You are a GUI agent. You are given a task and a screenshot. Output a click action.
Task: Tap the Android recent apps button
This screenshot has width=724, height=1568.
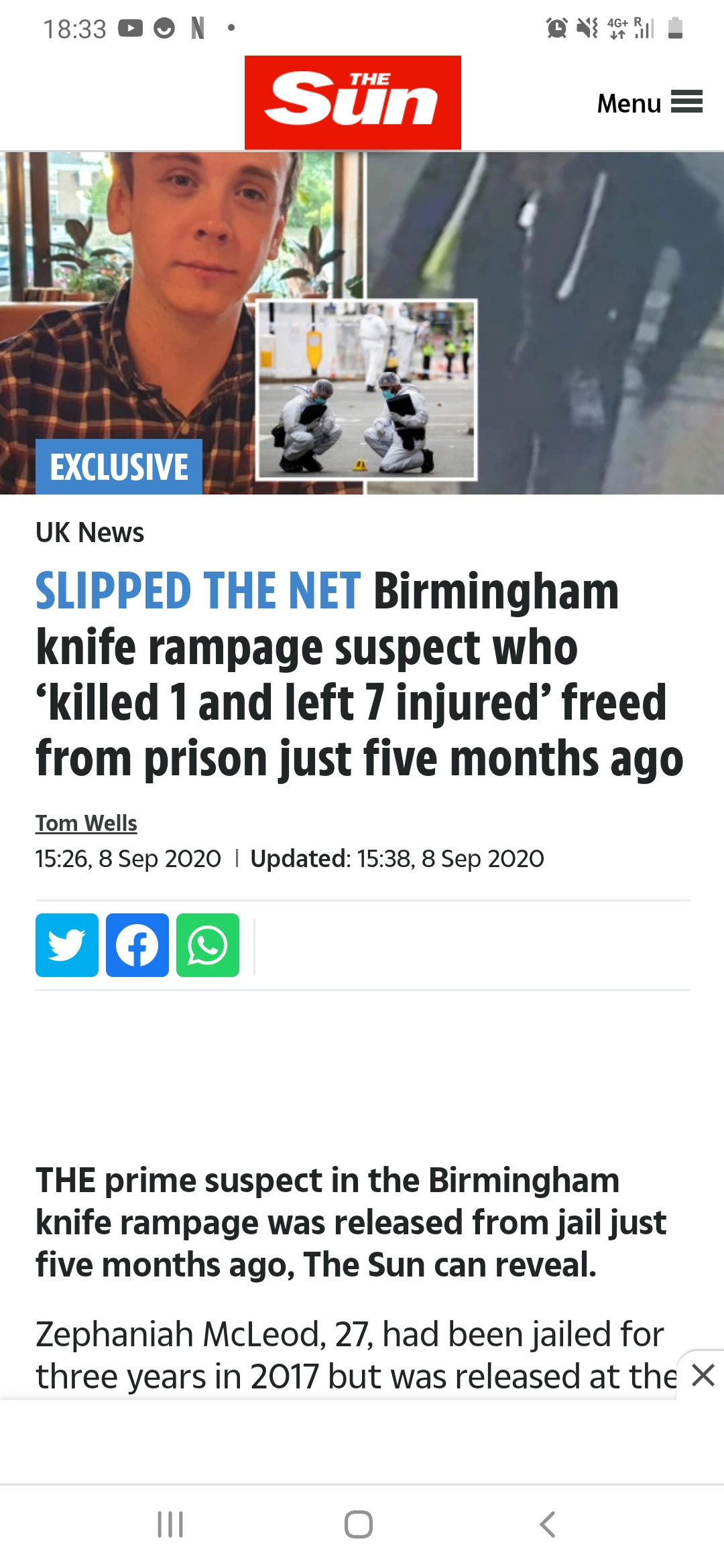(170, 1524)
